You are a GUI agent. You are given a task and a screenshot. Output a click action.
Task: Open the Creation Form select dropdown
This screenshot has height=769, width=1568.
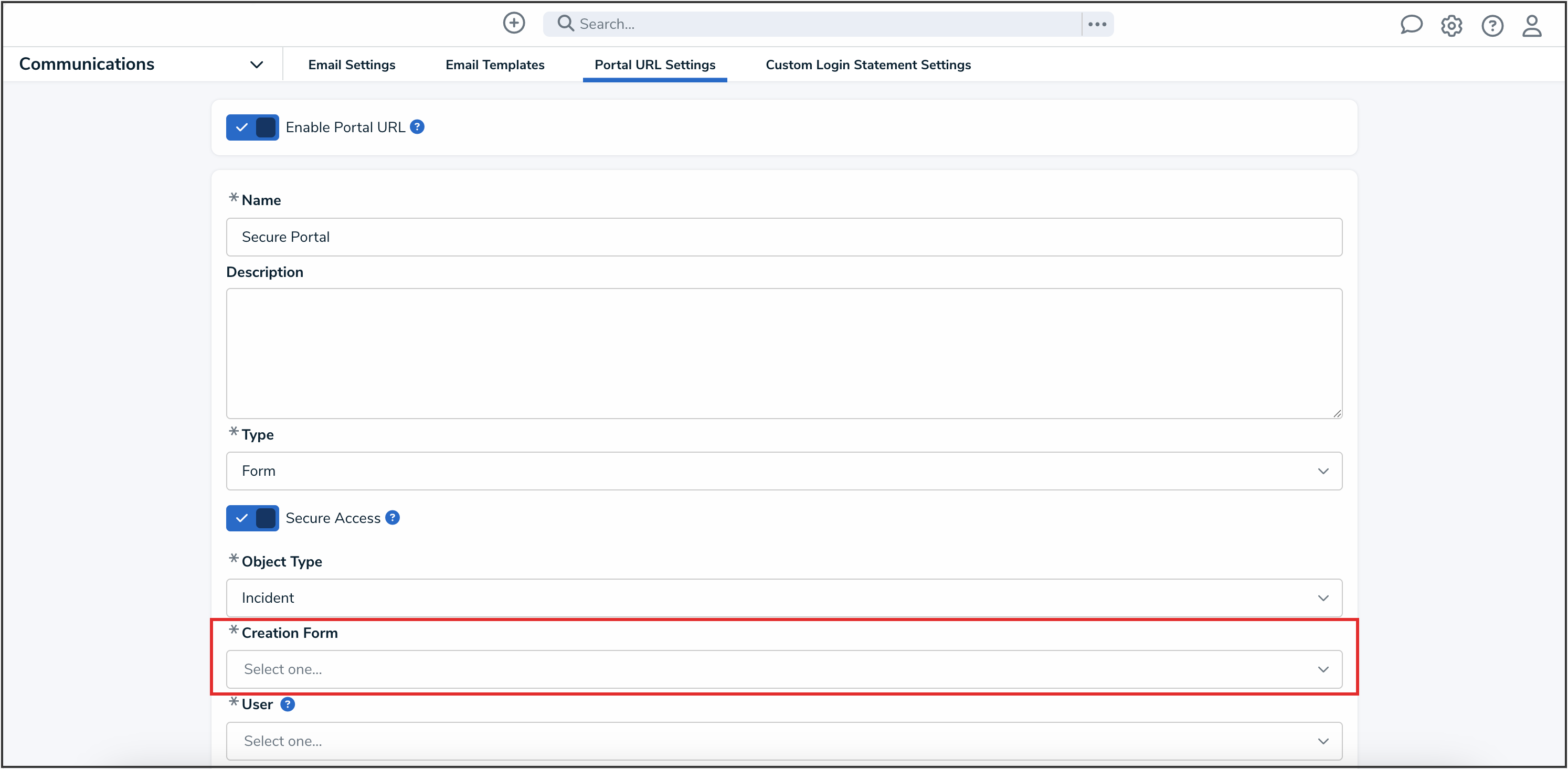[x=784, y=669]
